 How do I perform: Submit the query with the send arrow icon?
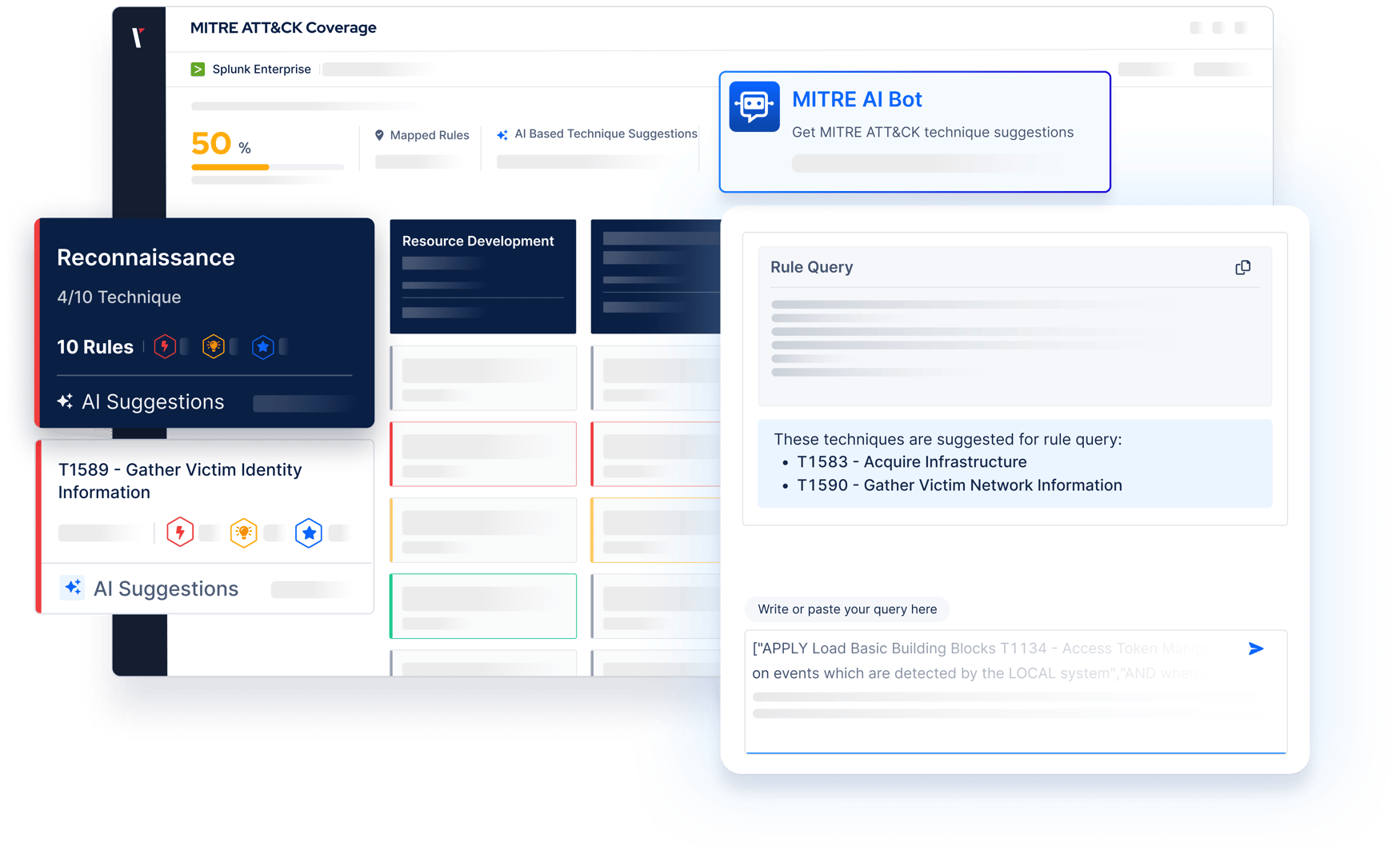(1256, 648)
